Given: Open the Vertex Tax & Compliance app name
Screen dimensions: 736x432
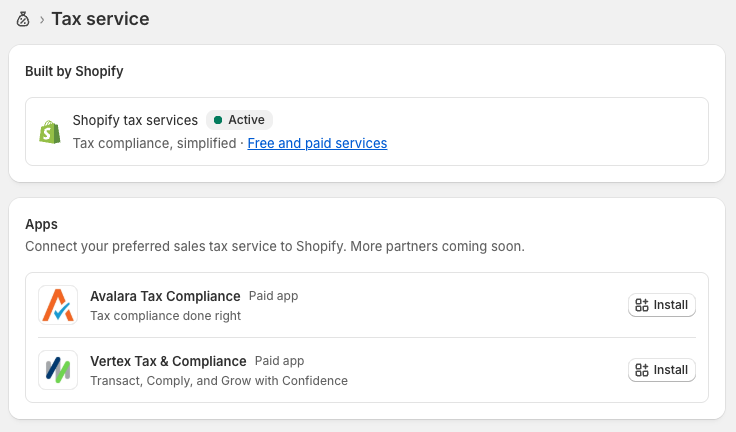Looking at the screenshot, I should [168, 361].
